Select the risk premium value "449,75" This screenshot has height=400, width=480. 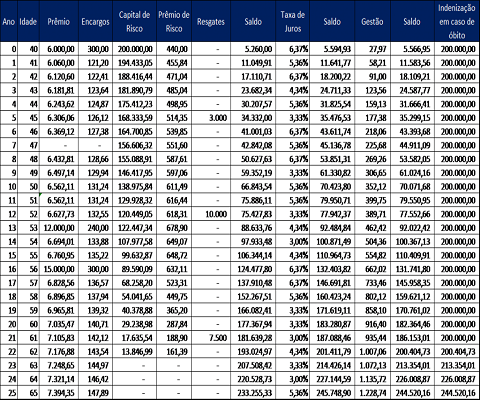pyautogui.click(x=177, y=297)
